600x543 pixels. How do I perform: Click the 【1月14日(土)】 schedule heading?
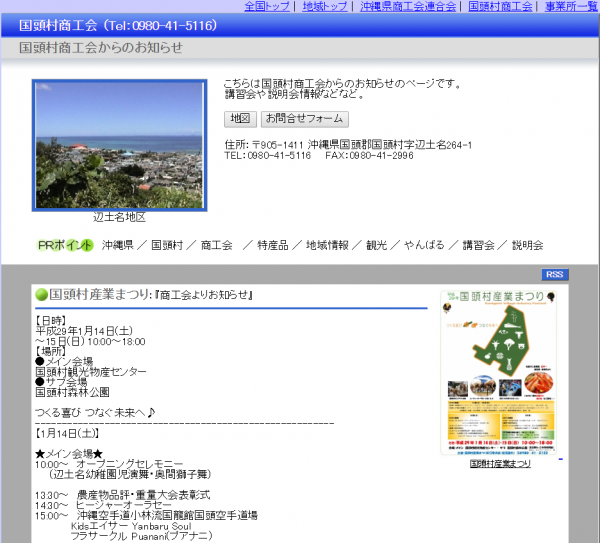[x=67, y=433]
